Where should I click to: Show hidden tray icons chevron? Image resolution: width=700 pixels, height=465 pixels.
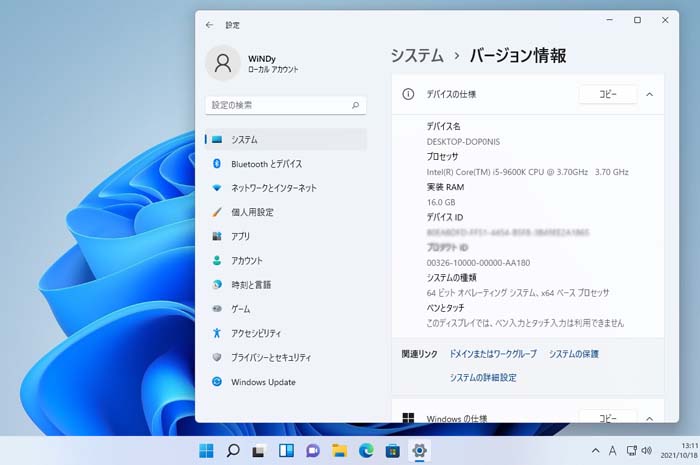click(x=596, y=451)
